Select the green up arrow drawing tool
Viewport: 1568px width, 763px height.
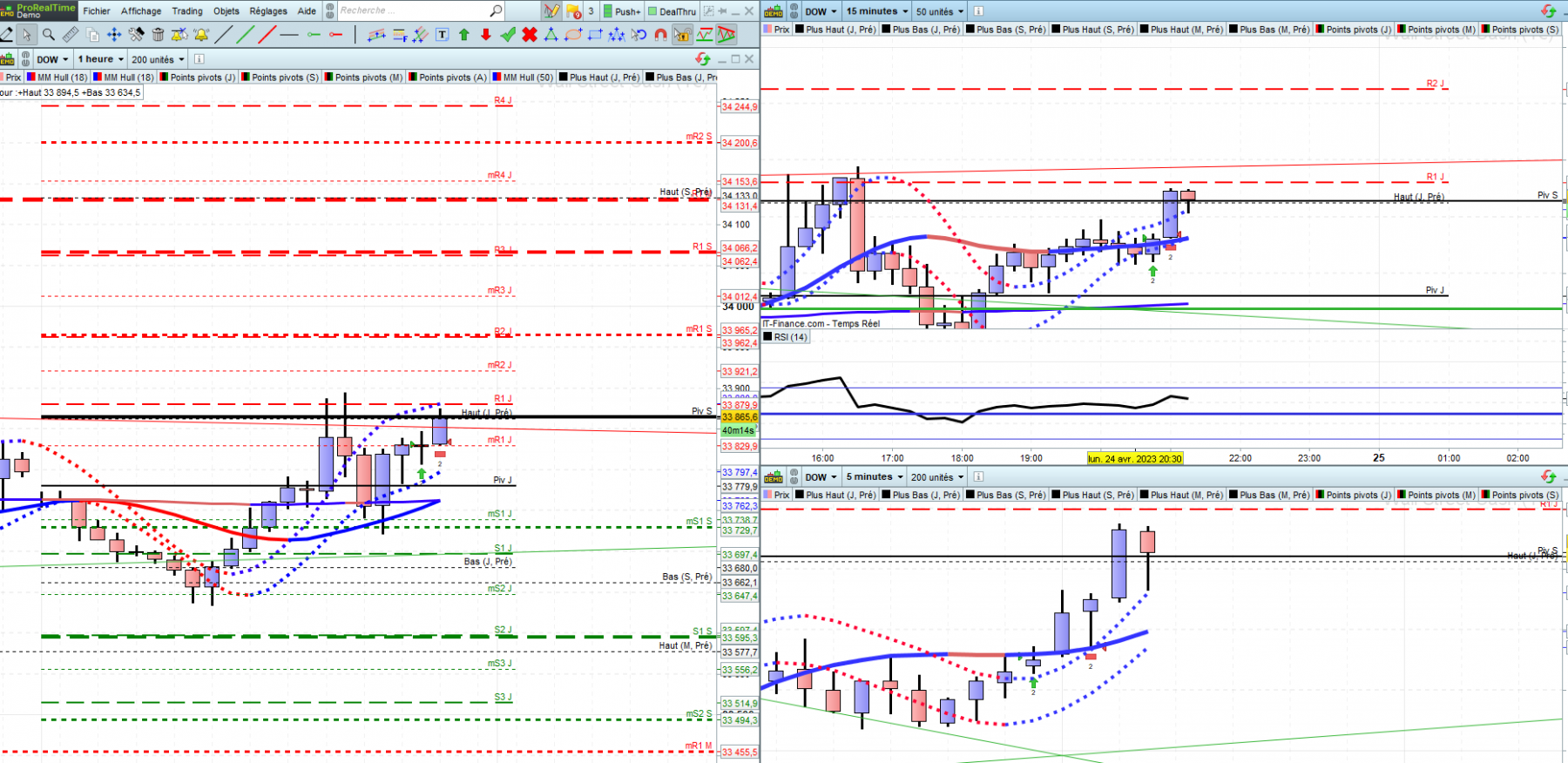pos(464,35)
